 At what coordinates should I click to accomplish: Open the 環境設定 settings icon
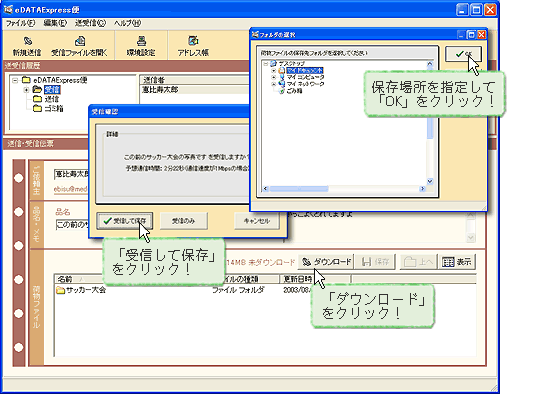(141, 41)
